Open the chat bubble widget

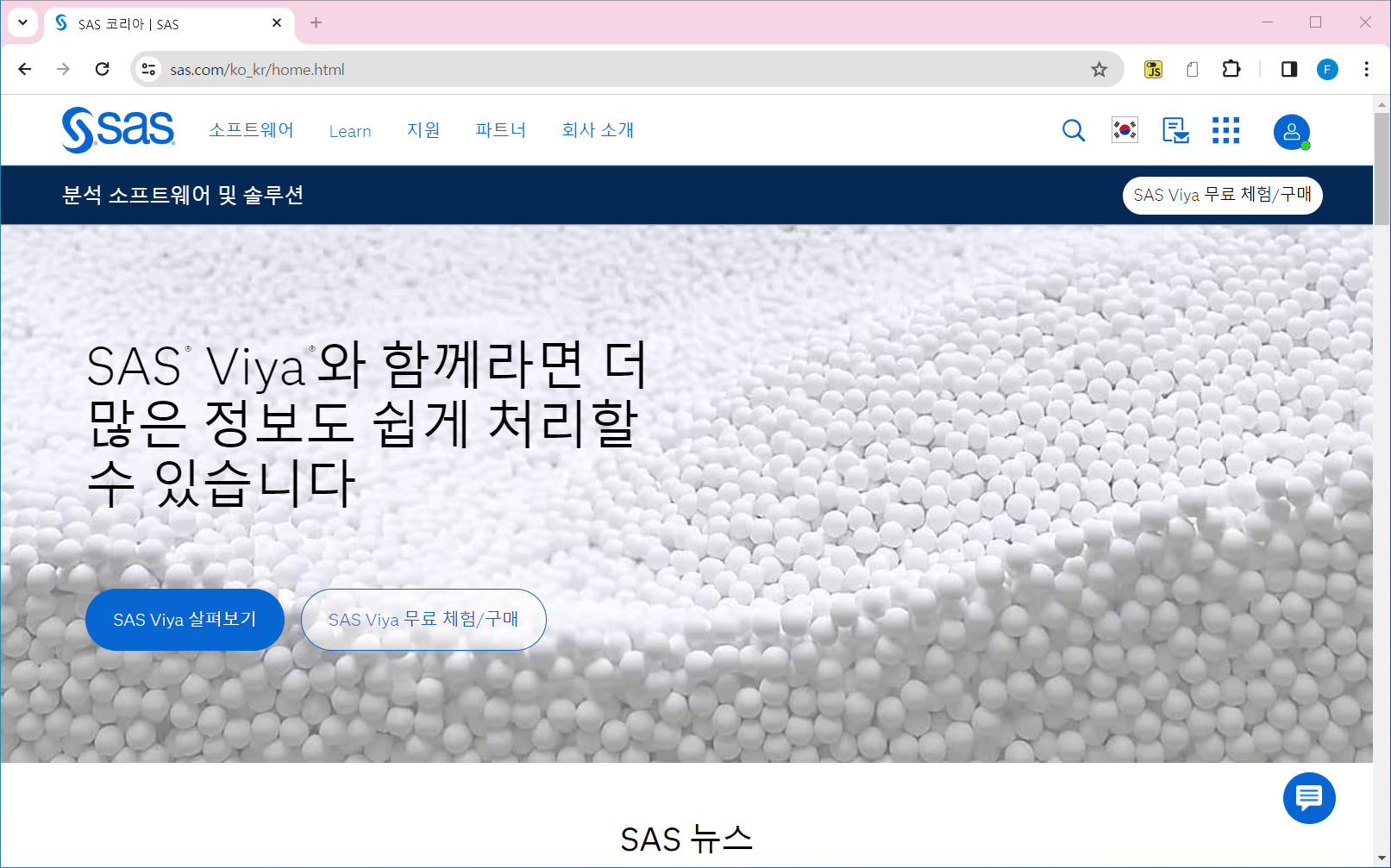pyautogui.click(x=1309, y=798)
